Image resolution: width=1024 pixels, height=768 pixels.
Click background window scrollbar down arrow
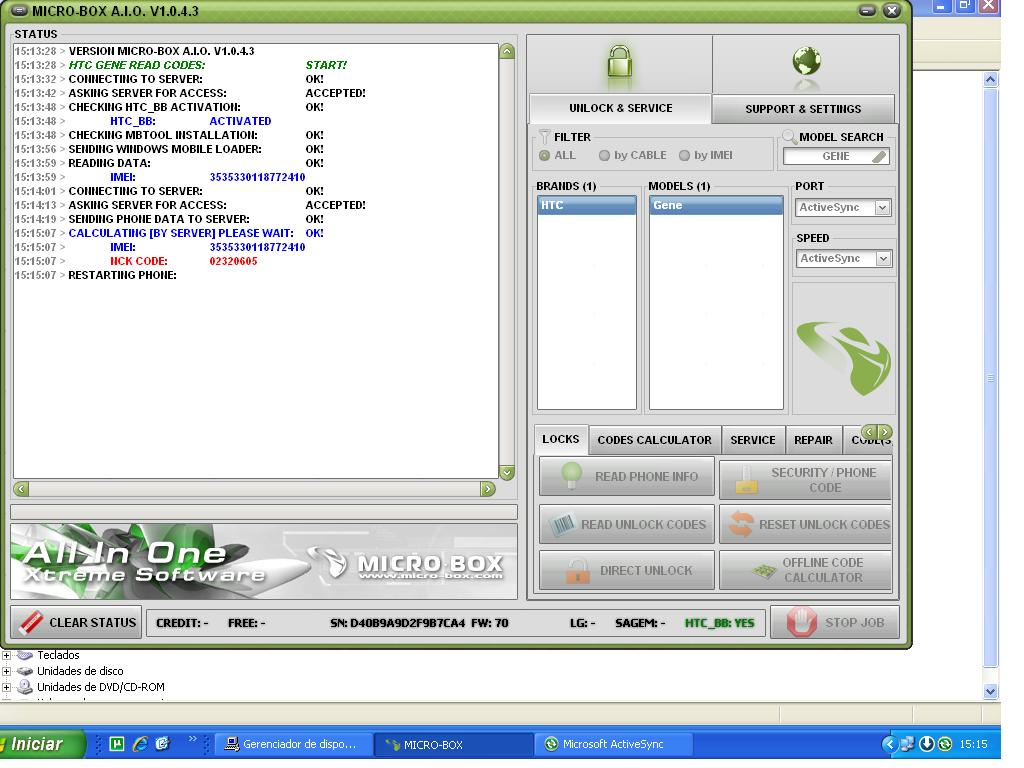(x=991, y=691)
